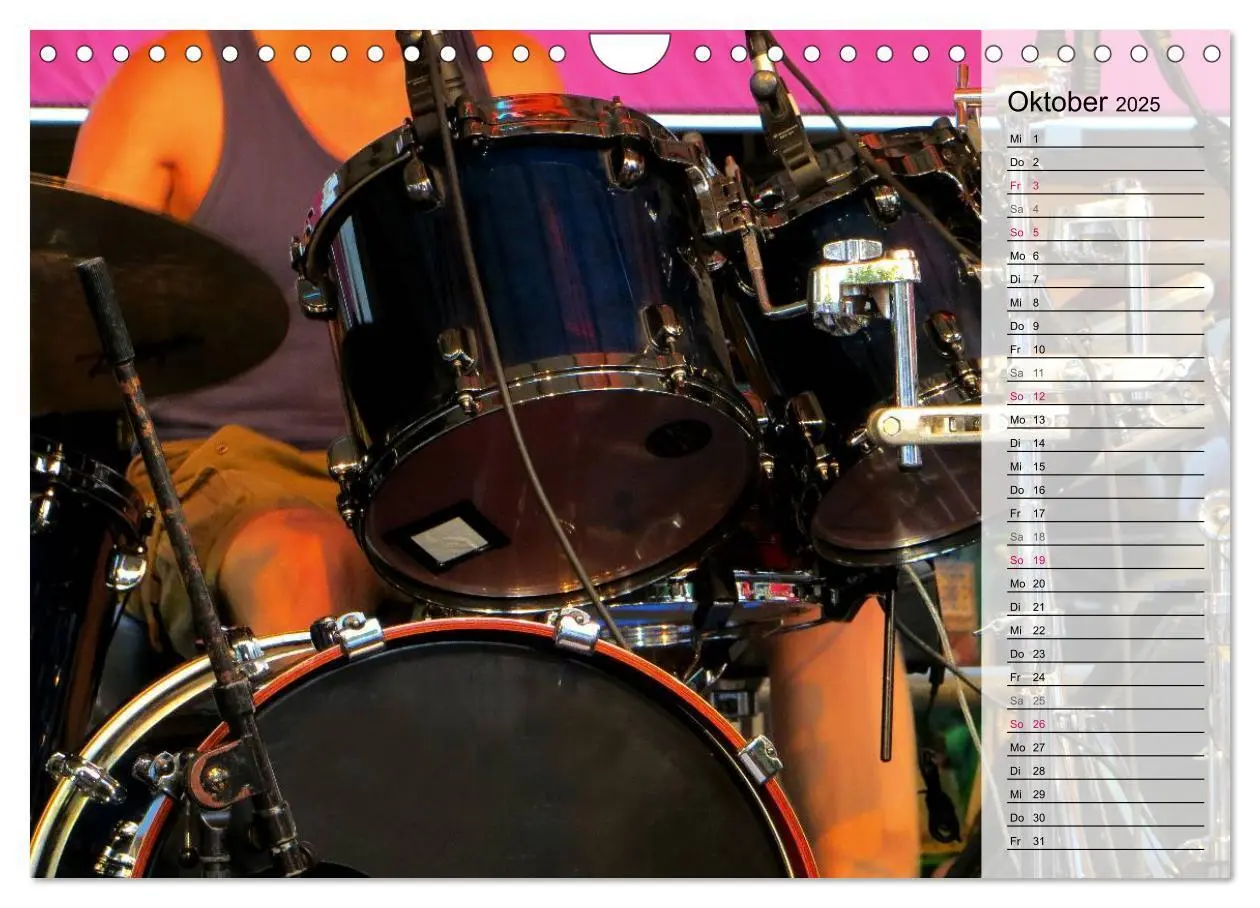
Task: Select the So 26 date row
Action: [x=1105, y=723]
